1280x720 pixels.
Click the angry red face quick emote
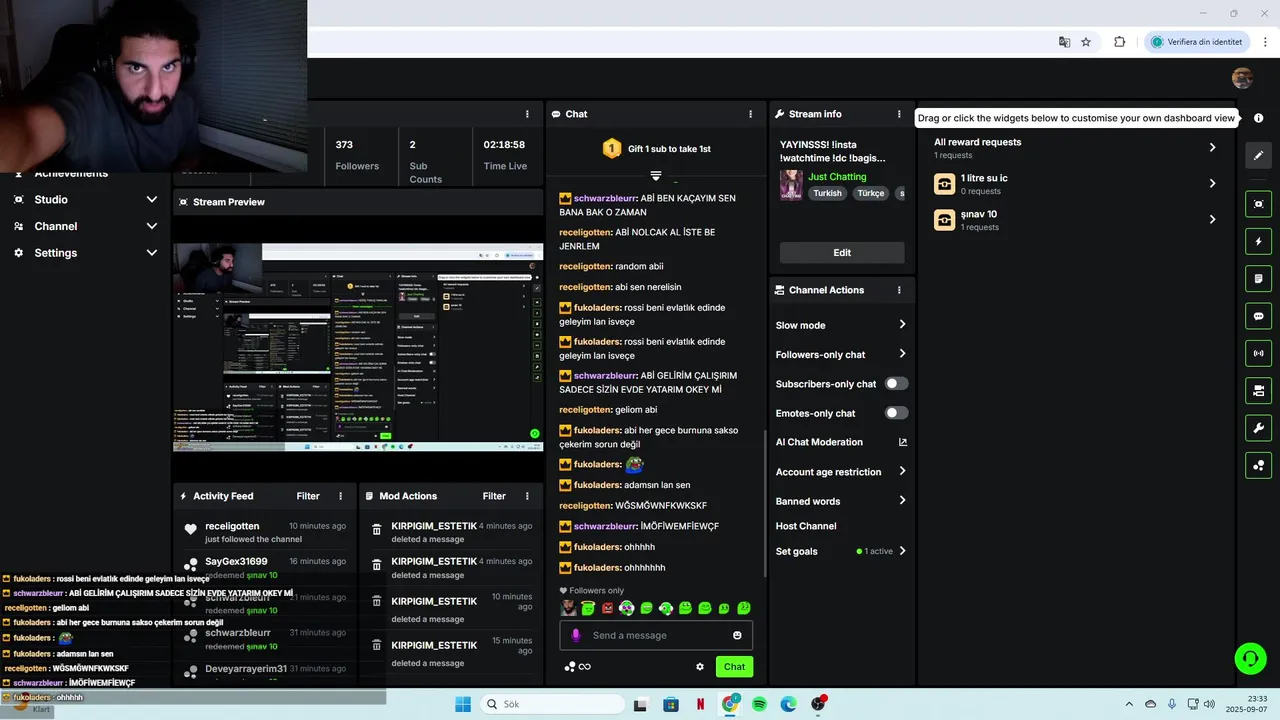point(607,608)
